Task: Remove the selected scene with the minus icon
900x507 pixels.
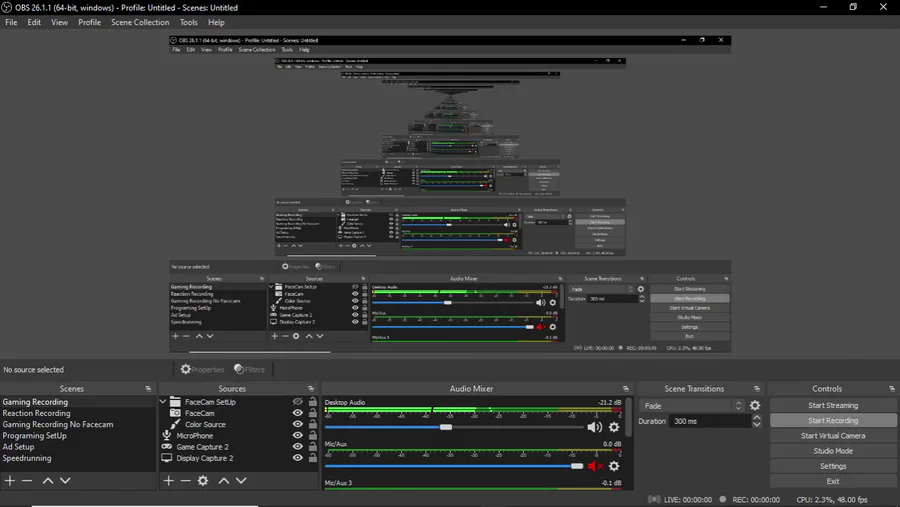Action: click(x=27, y=481)
